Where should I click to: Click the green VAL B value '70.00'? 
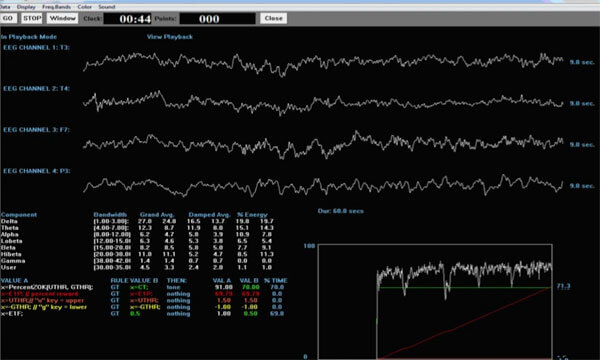[x=251, y=287]
